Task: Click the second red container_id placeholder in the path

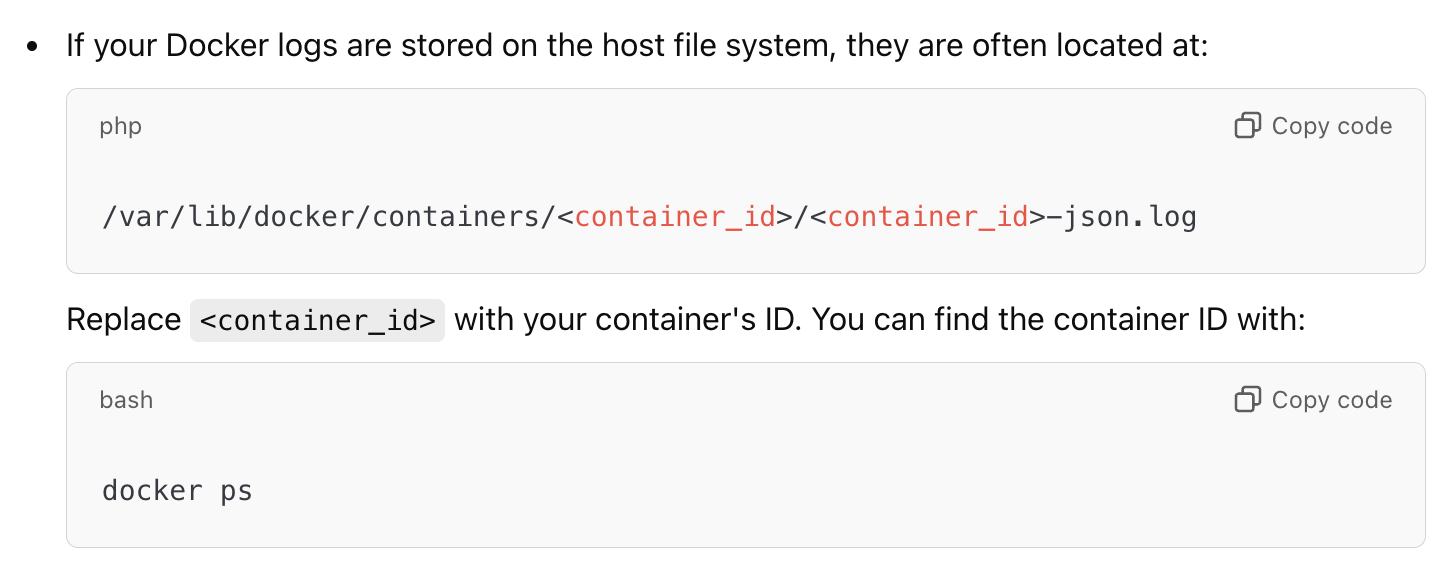Action: click(928, 217)
